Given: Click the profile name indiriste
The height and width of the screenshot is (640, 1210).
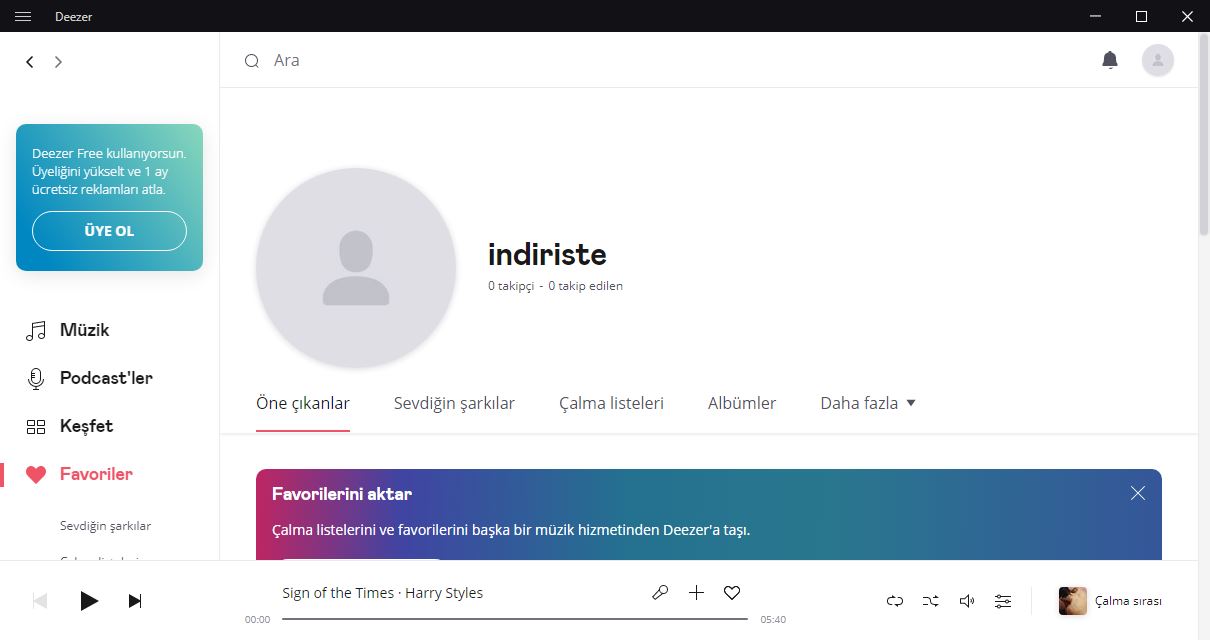Looking at the screenshot, I should (x=547, y=254).
